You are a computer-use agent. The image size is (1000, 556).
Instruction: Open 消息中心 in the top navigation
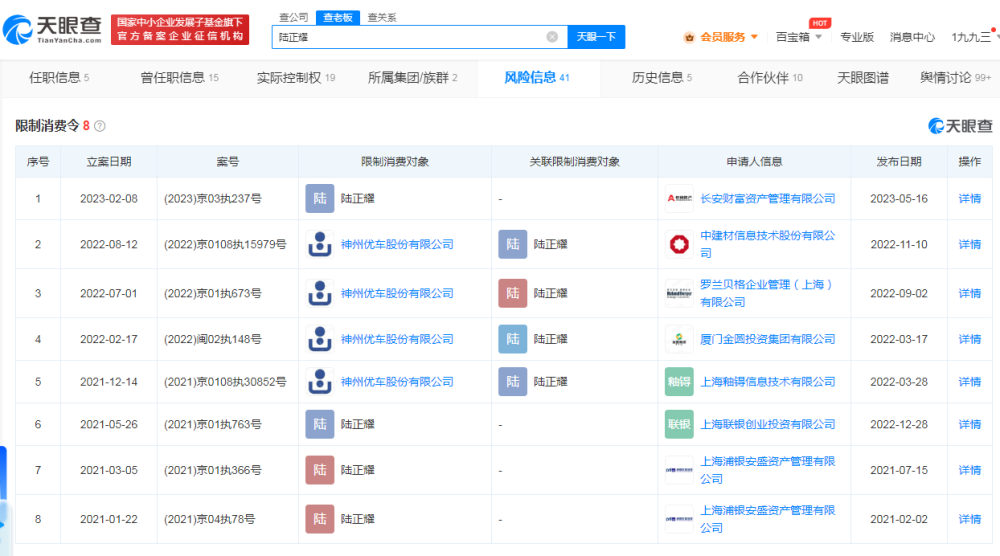[912, 37]
